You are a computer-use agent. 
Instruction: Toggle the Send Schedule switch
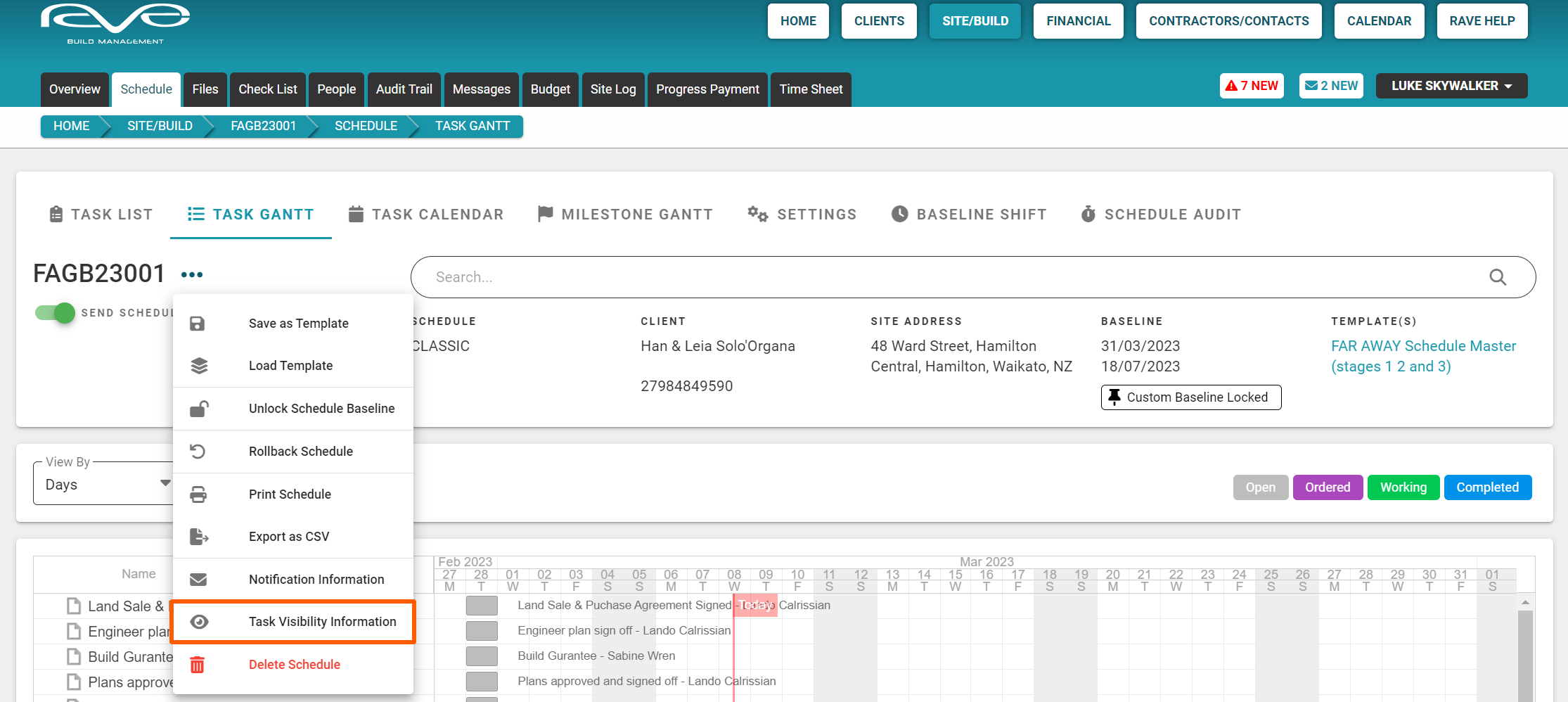[x=56, y=312]
